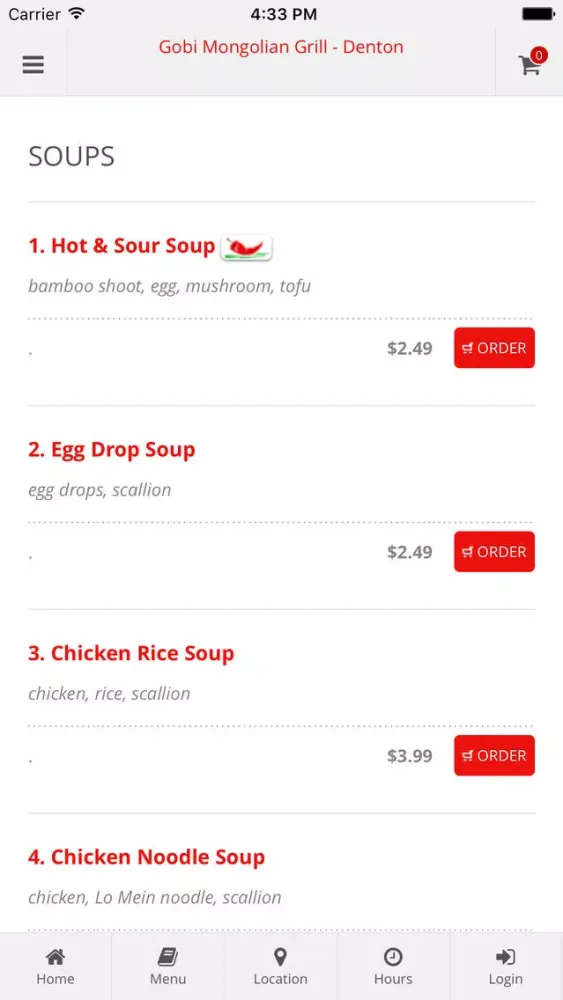Order the Egg Drop Soup
Image resolution: width=563 pixels, height=1000 pixels.
pos(494,552)
